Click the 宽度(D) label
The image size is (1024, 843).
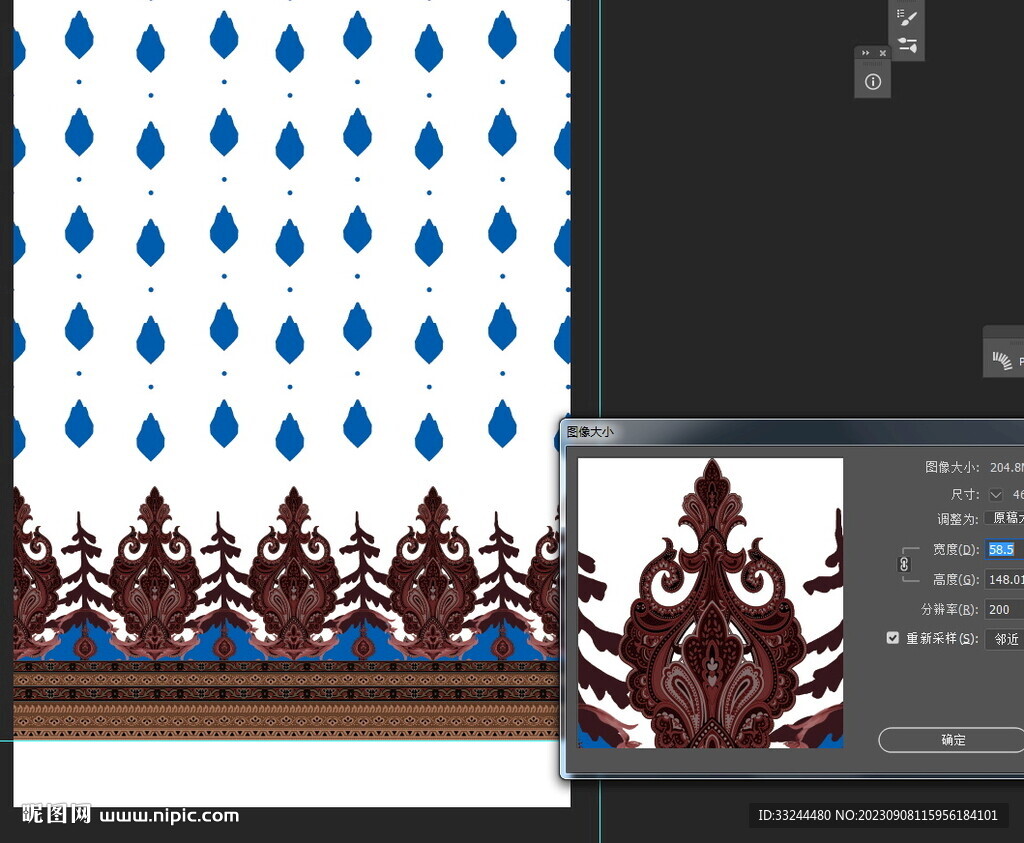click(955, 549)
